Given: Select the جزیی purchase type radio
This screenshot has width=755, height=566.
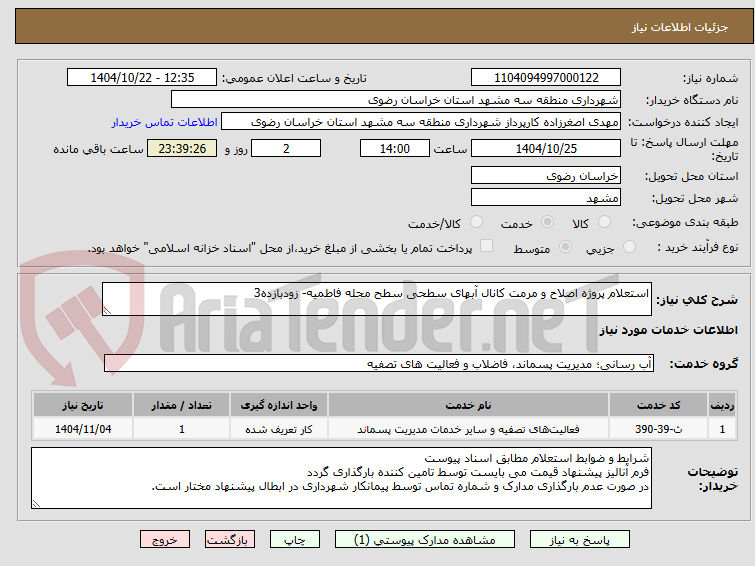Looking at the screenshot, I should pyautogui.click(x=629, y=247).
